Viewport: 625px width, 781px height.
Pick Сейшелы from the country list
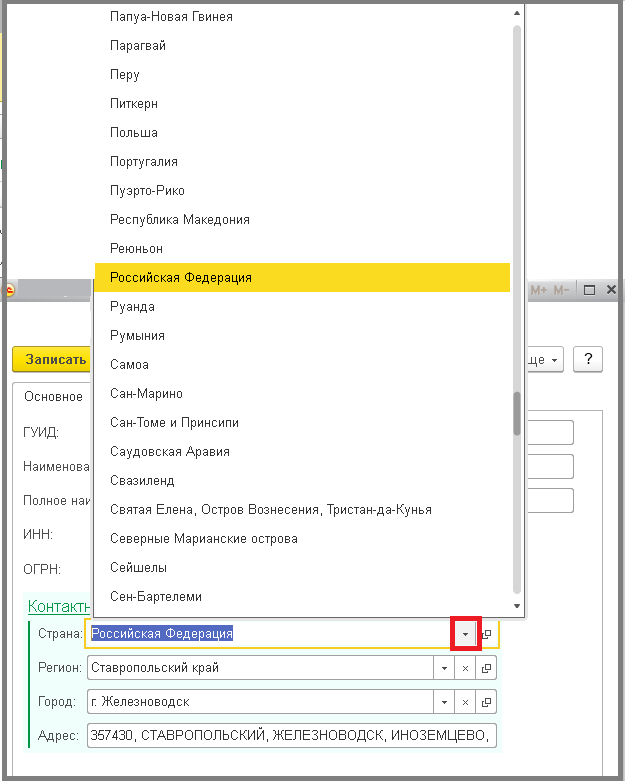point(302,567)
